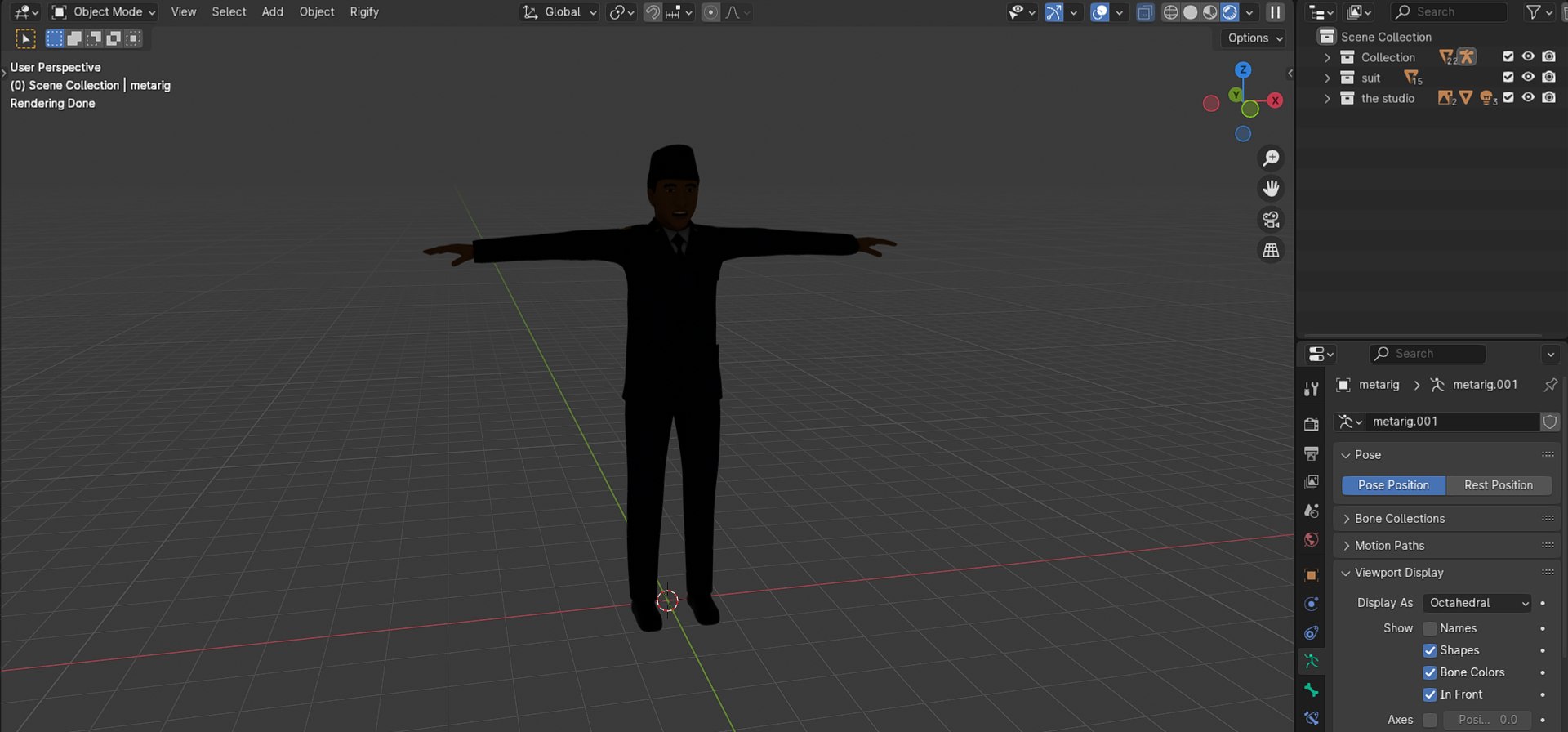The width and height of the screenshot is (1568, 732).
Task: Switch to material preview shading
Action: click(x=1209, y=11)
